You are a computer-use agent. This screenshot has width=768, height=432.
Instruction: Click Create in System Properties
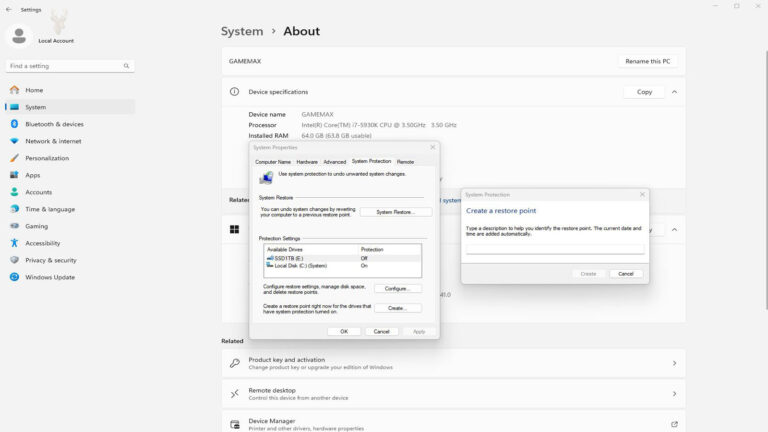397,308
